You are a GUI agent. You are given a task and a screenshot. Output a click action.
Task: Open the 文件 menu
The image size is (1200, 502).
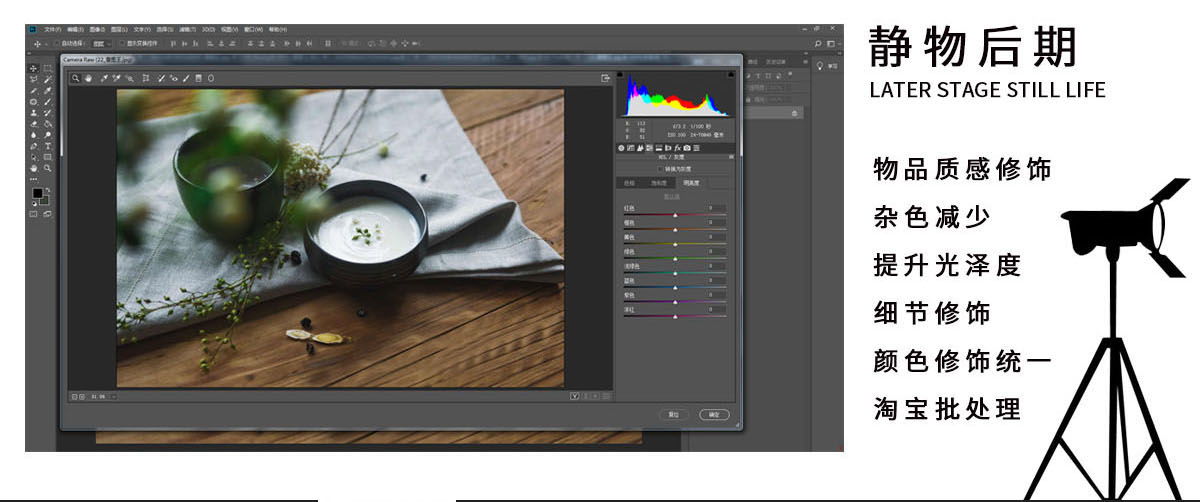tap(52, 30)
